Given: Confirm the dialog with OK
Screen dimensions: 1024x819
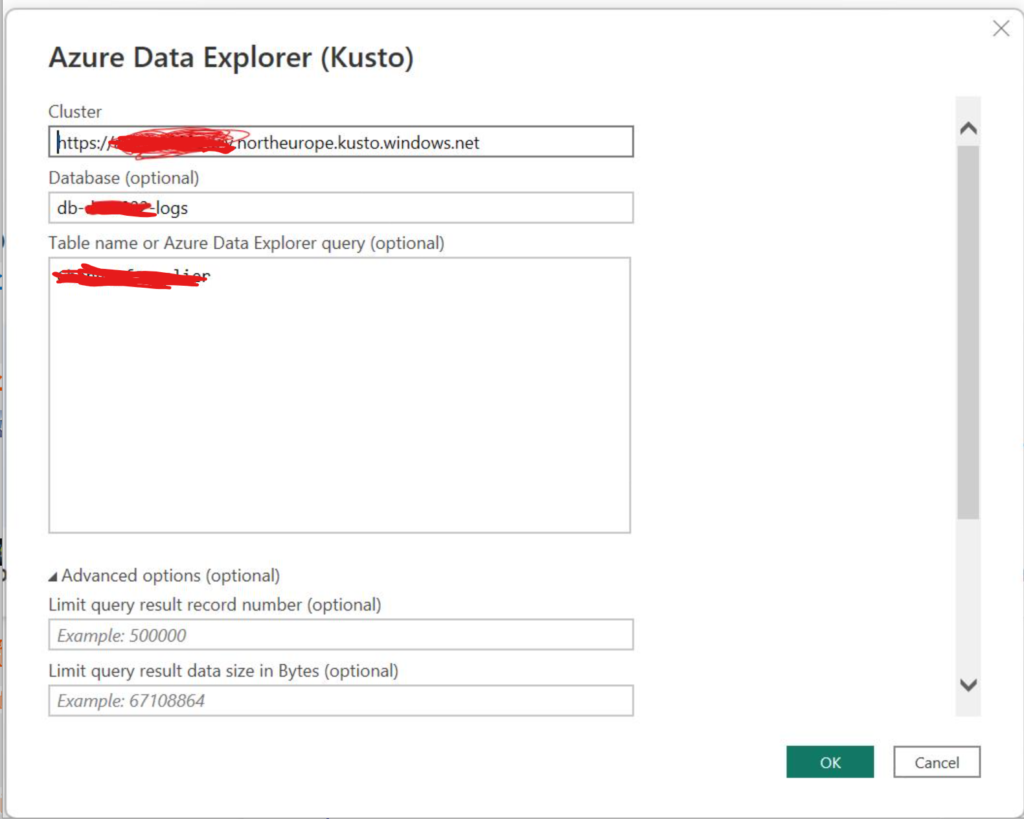Looking at the screenshot, I should click(x=830, y=762).
